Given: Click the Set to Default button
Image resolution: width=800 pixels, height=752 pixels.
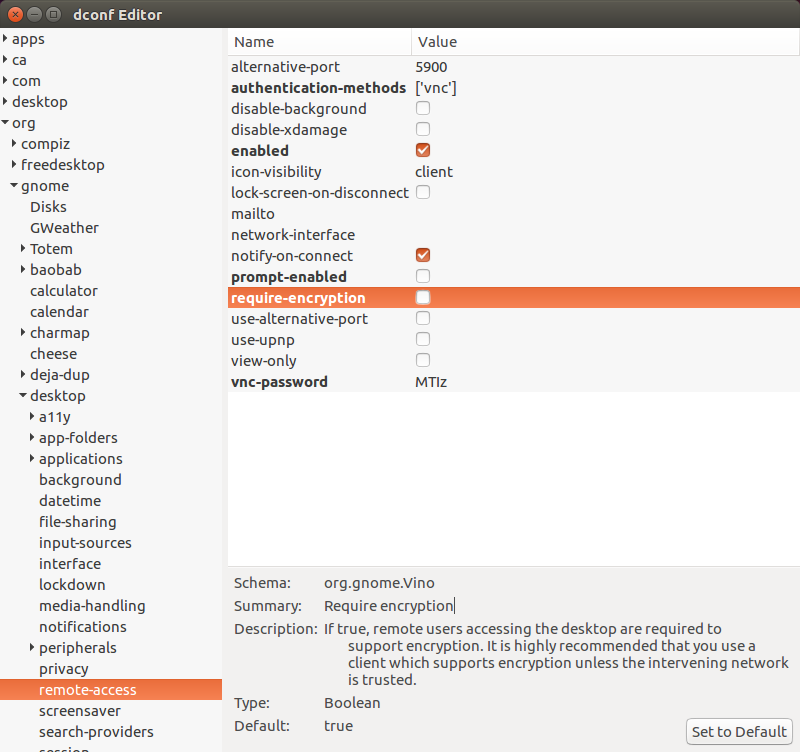Looking at the screenshot, I should coord(739,732).
